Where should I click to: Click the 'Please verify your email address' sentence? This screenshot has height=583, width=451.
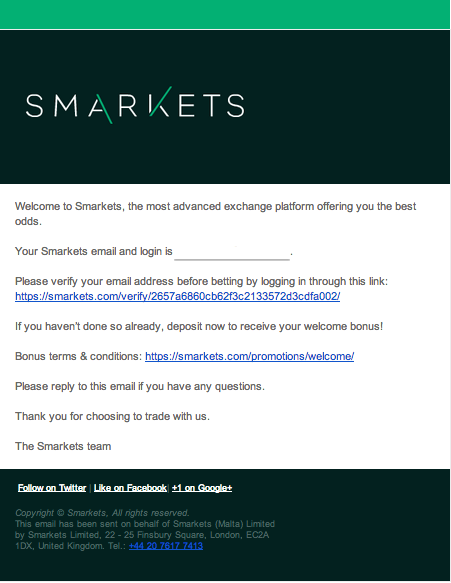[x=201, y=281]
